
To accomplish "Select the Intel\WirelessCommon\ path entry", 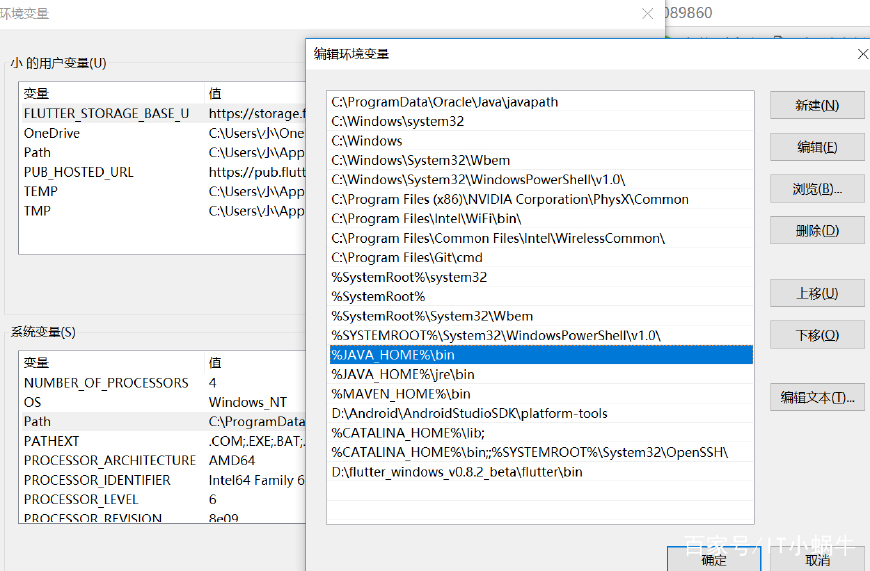I will pyautogui.click(x=541, y=238).
